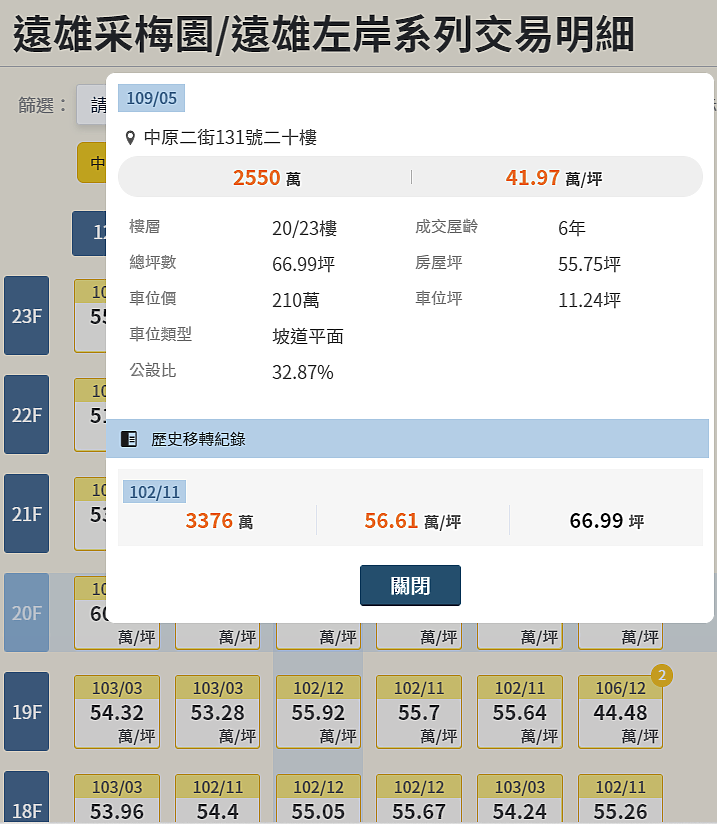Click the page title 遠雄采梅園/遠雄左岸系列交易明細
717x824 pixels.
click(323, 34)
